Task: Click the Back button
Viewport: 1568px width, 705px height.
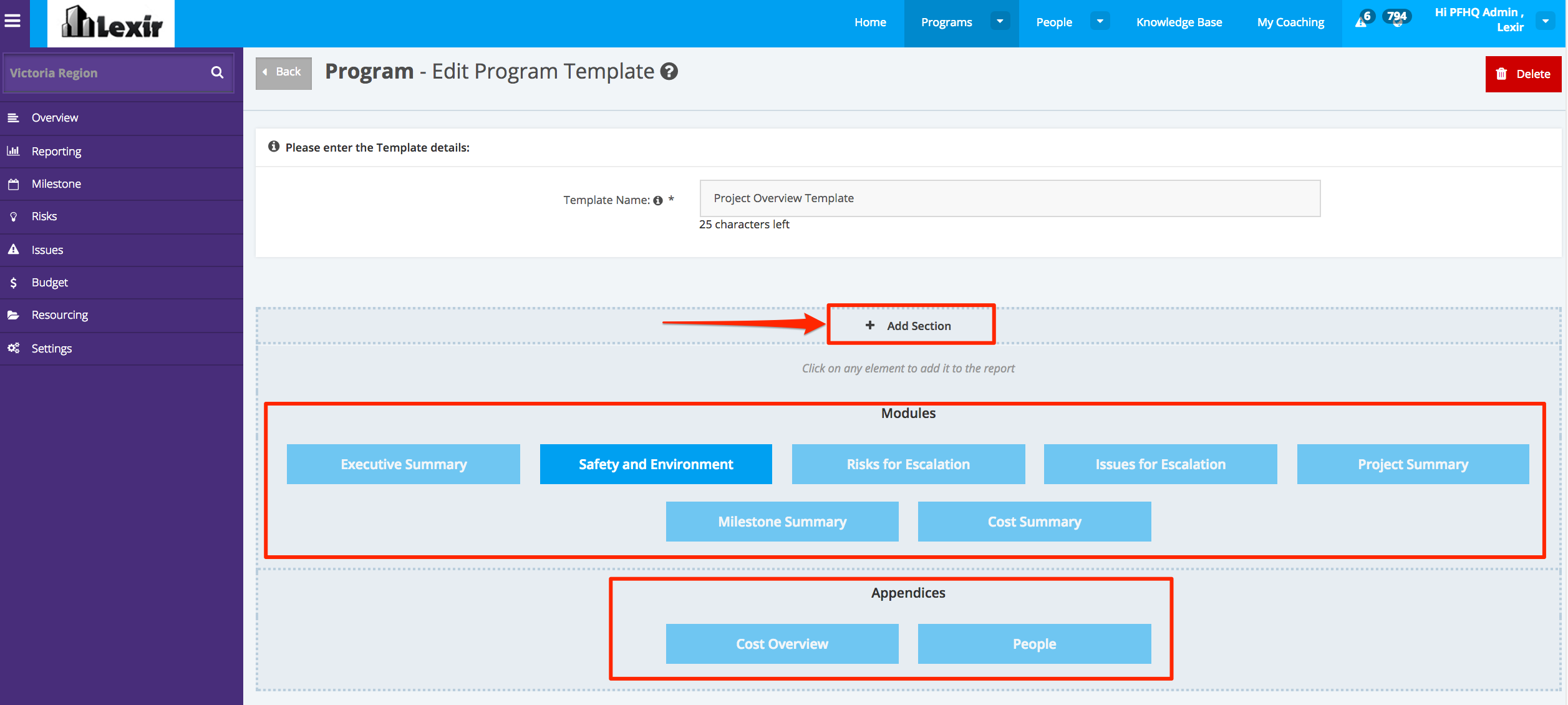Action: coord(283,72)
